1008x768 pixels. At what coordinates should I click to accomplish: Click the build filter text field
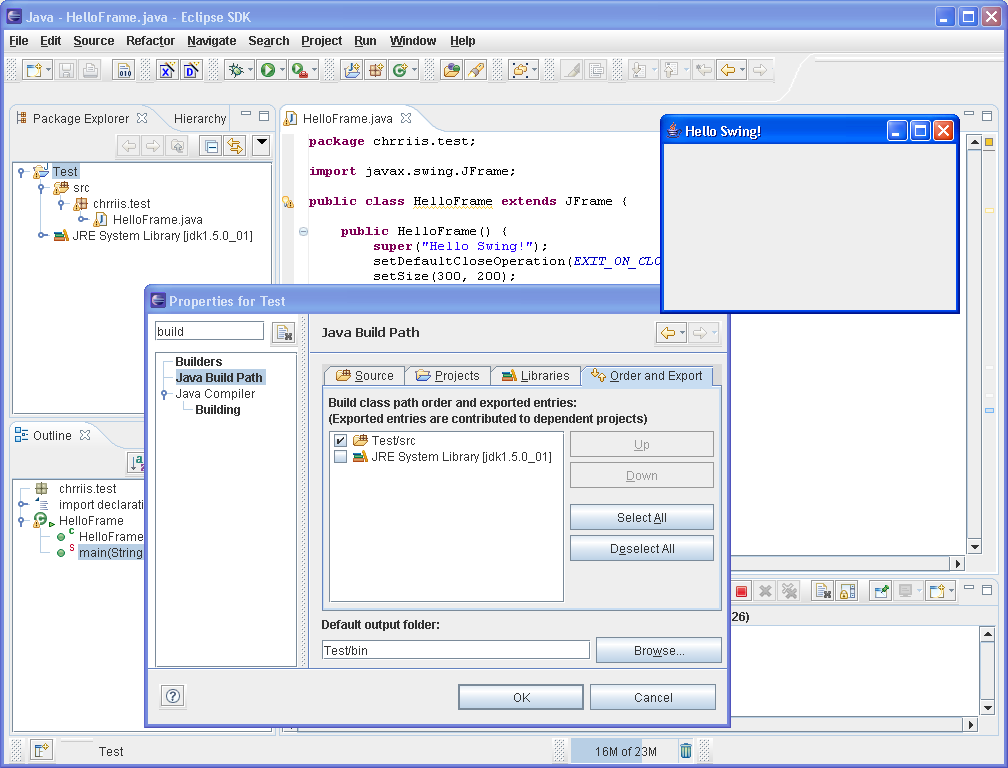click(x=210, y=332)
